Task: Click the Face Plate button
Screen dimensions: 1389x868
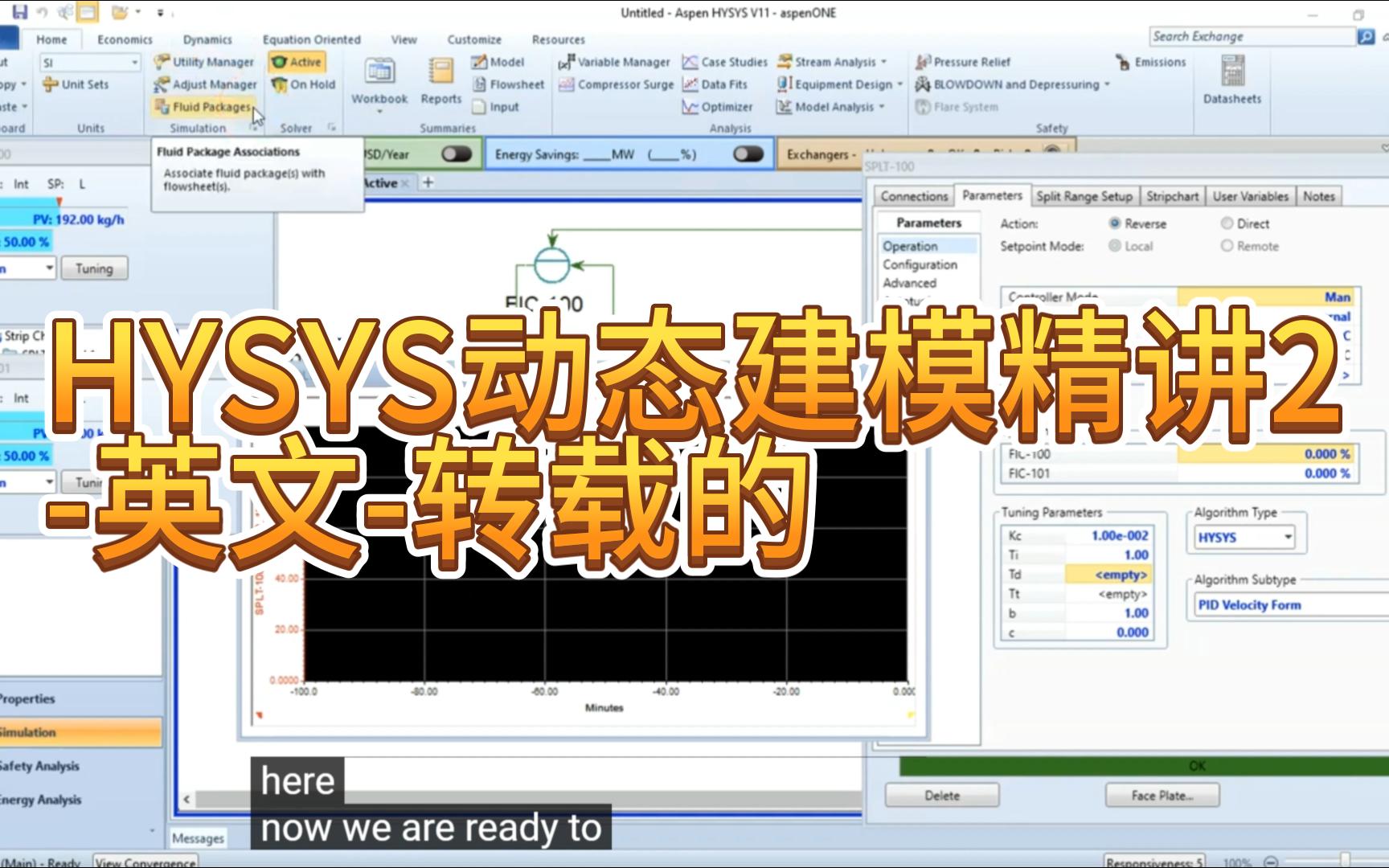Action: [1161, 796]
